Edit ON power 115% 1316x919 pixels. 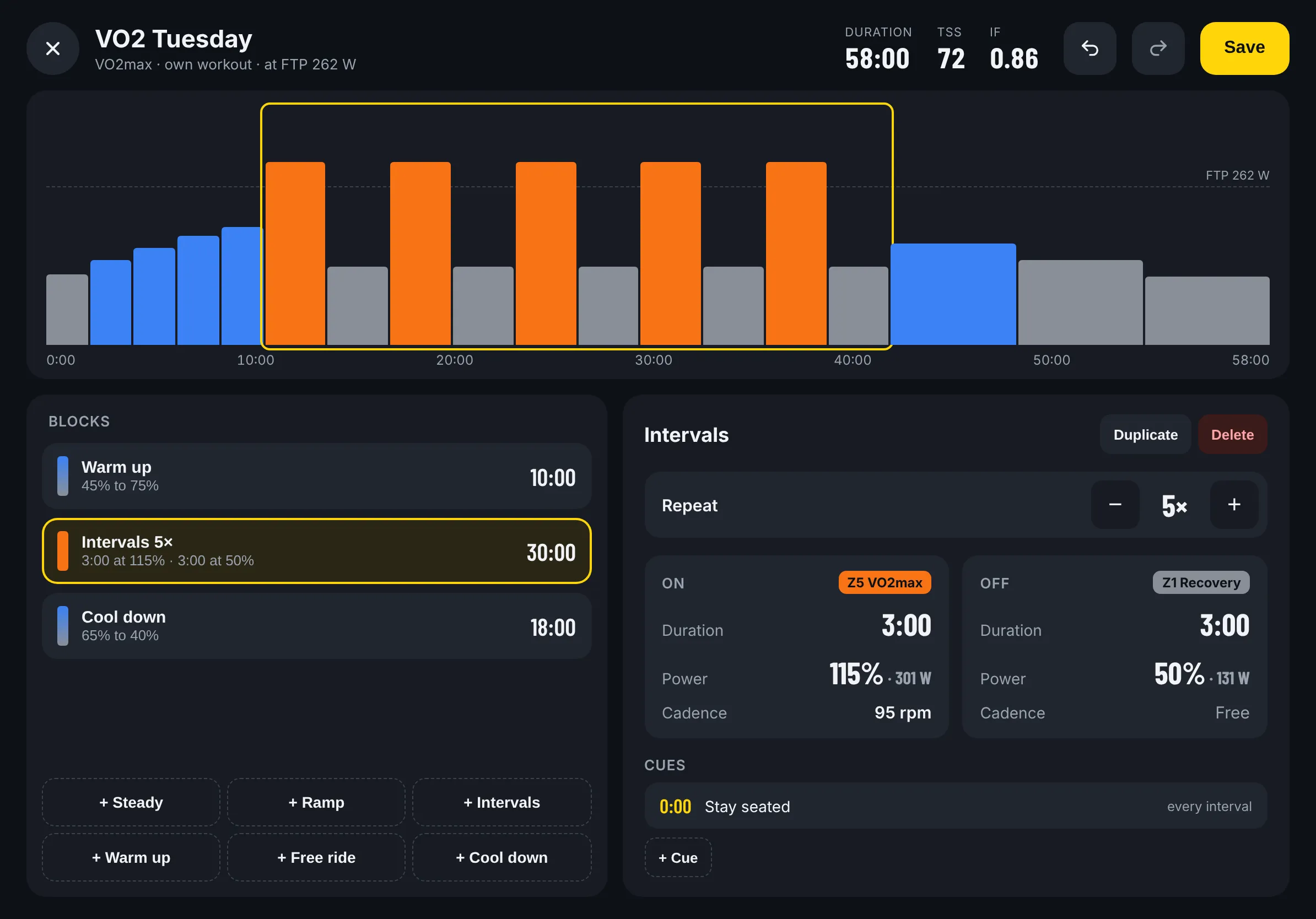(856, 674)
